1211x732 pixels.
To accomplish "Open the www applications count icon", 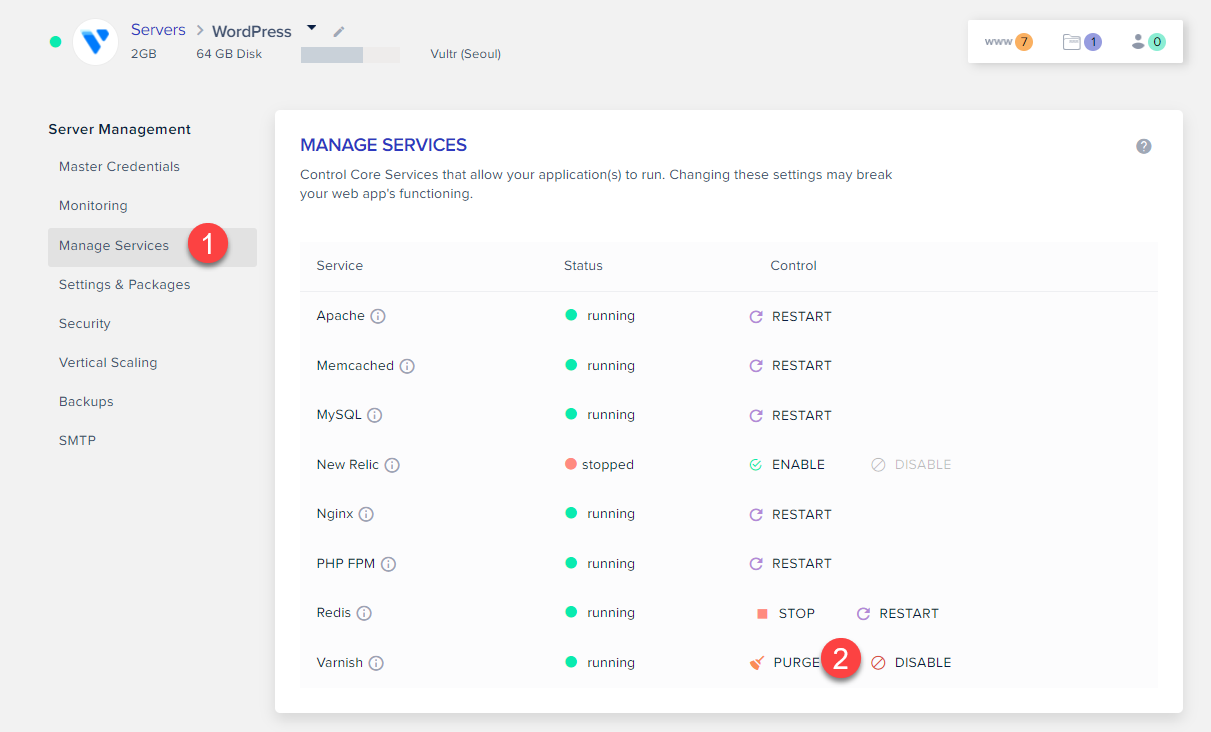I will [1008, 42].
